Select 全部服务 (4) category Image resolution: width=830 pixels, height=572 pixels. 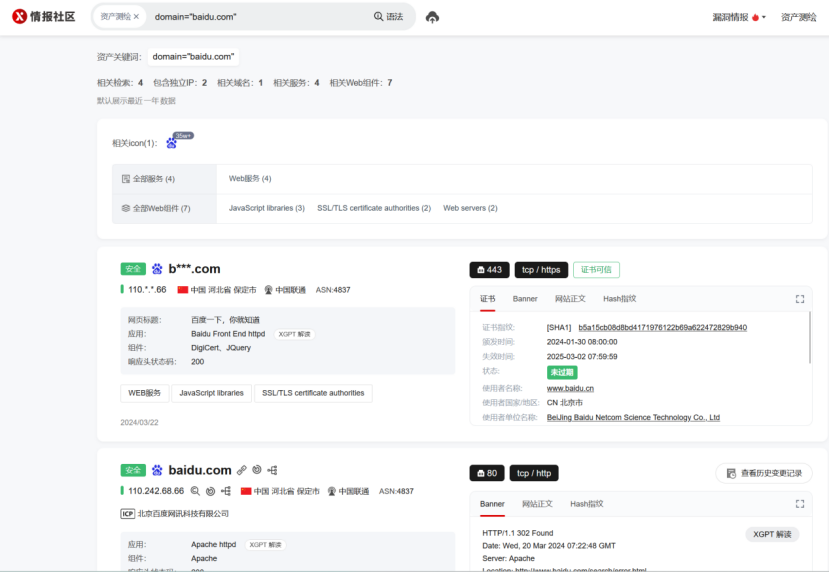(x=165, y=179)
